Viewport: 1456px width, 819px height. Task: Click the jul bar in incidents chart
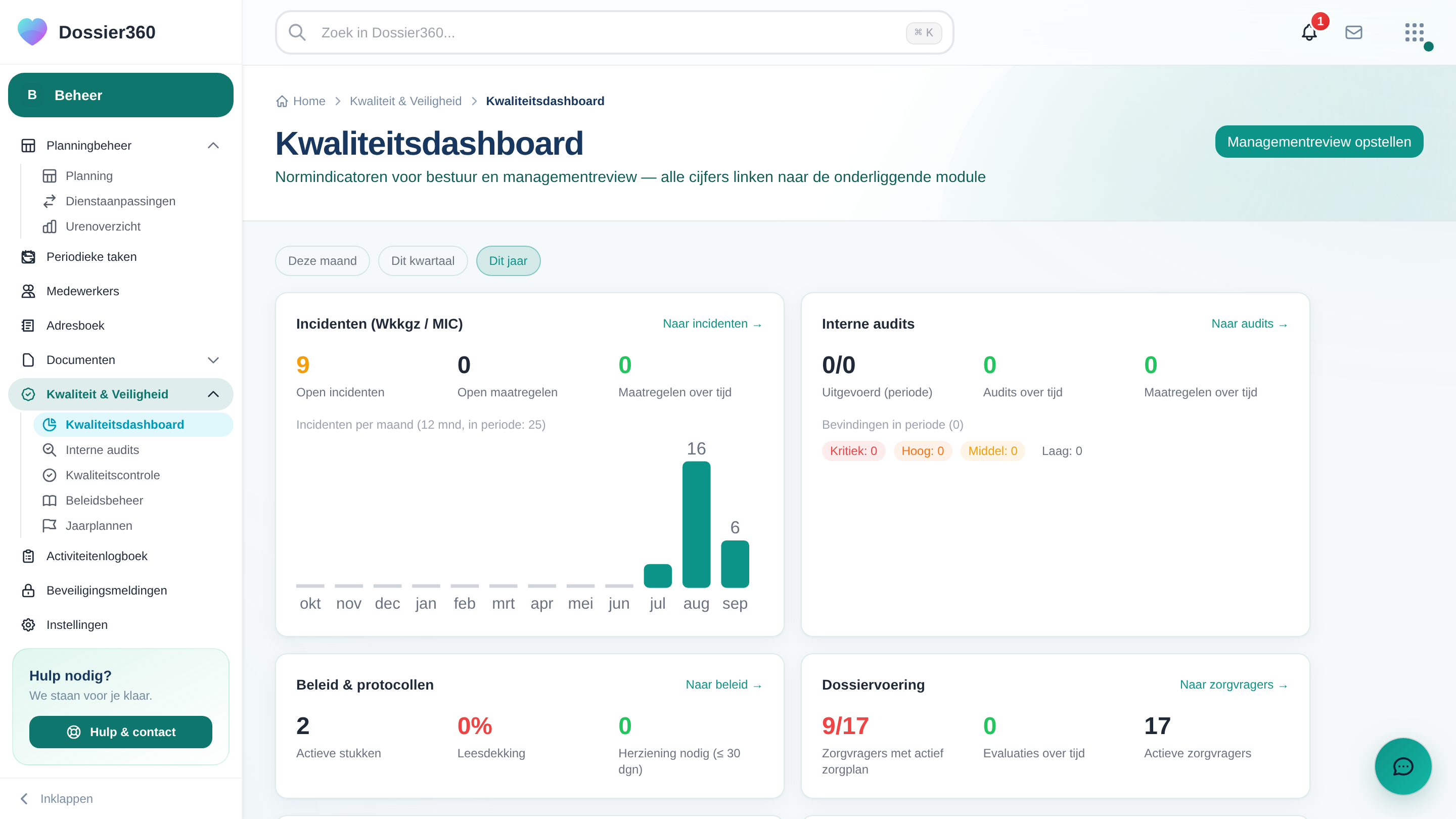click(658, 576)
